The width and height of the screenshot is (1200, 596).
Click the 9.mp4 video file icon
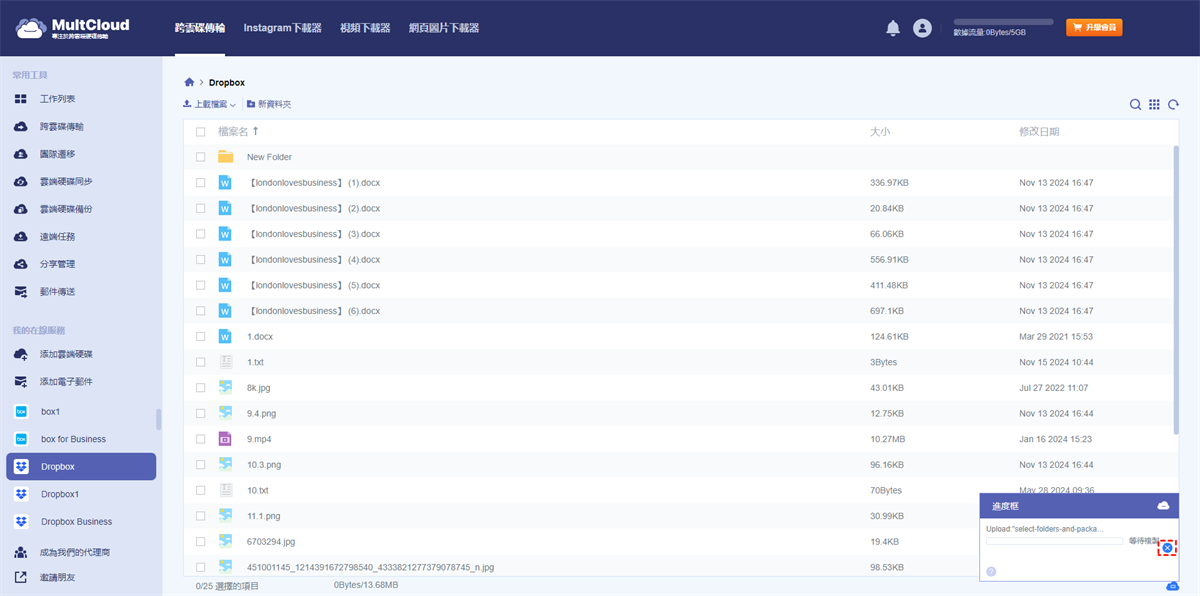tap(226, 439)
